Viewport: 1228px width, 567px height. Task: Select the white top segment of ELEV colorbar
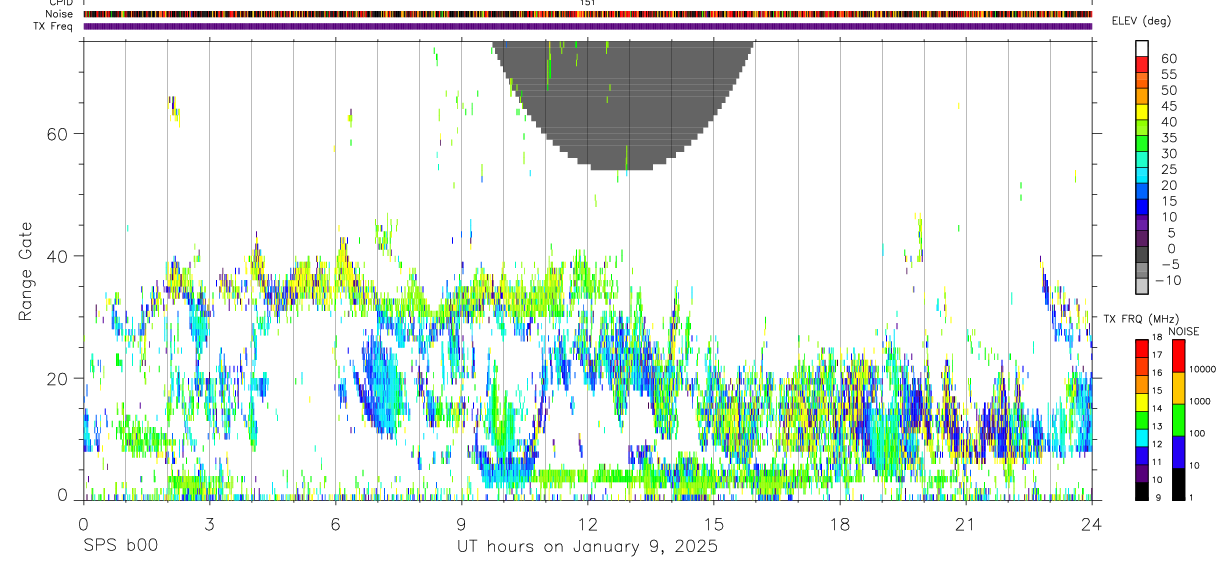(x=1142, y=47)
